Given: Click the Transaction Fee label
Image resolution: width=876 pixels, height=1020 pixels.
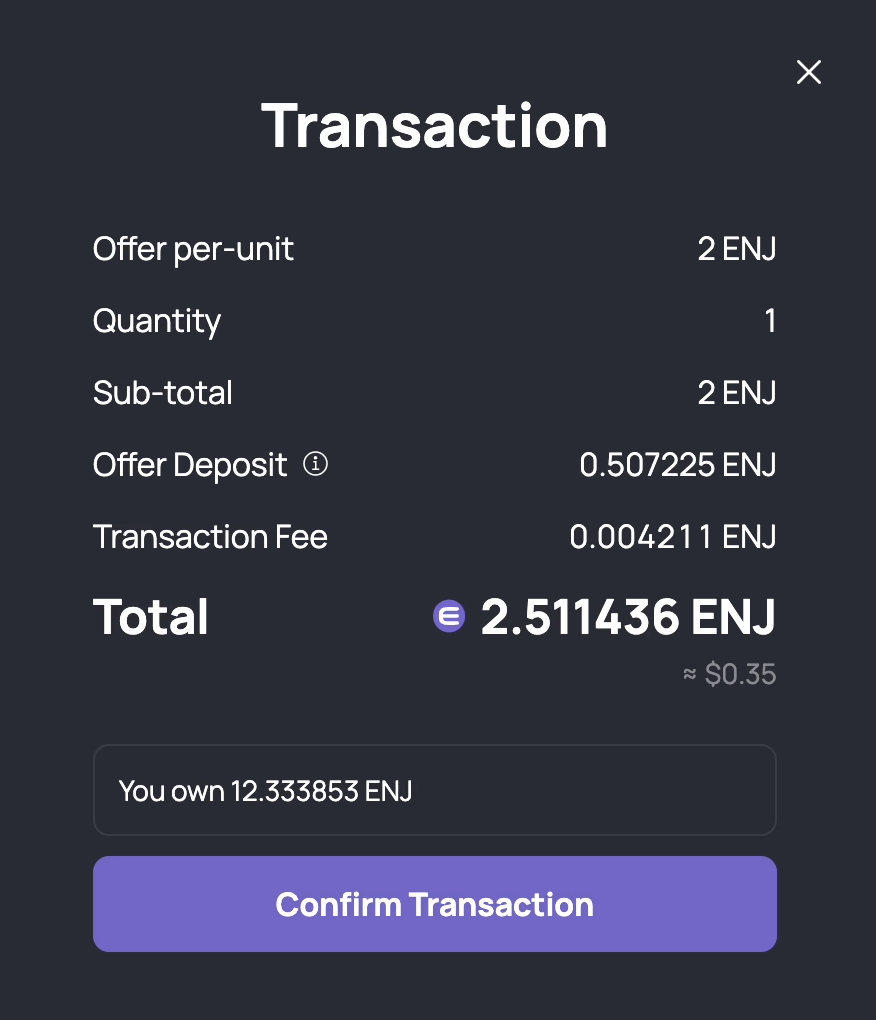Looking at the screenshot, I should tap(210, 537).
